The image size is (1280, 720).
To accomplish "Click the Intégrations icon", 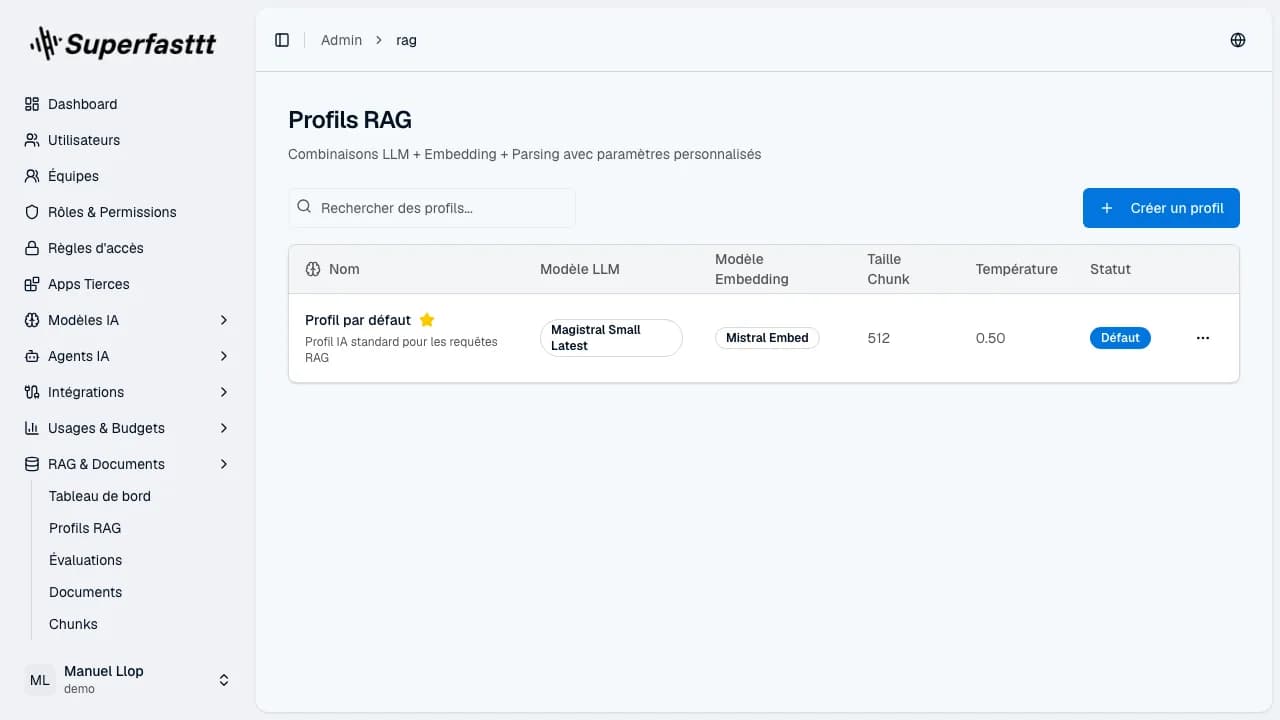I will pos(32,392).
